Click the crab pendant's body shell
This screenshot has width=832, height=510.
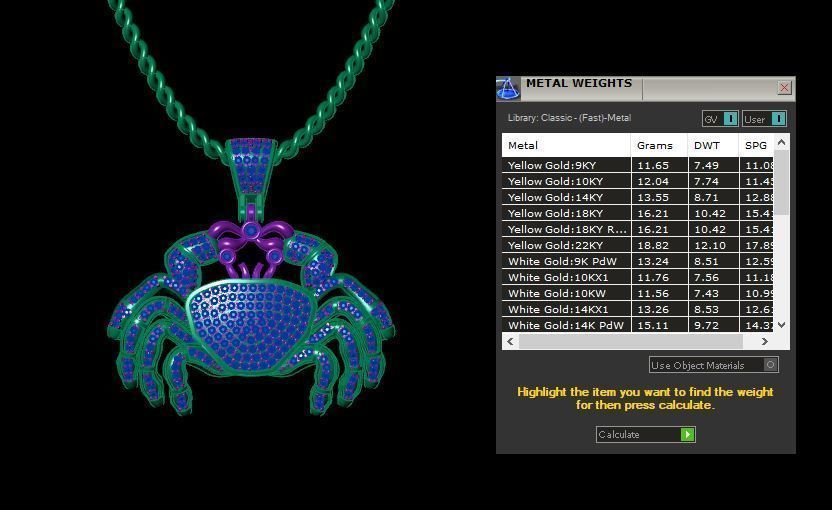pyautogui.click(x=250, y=325)
